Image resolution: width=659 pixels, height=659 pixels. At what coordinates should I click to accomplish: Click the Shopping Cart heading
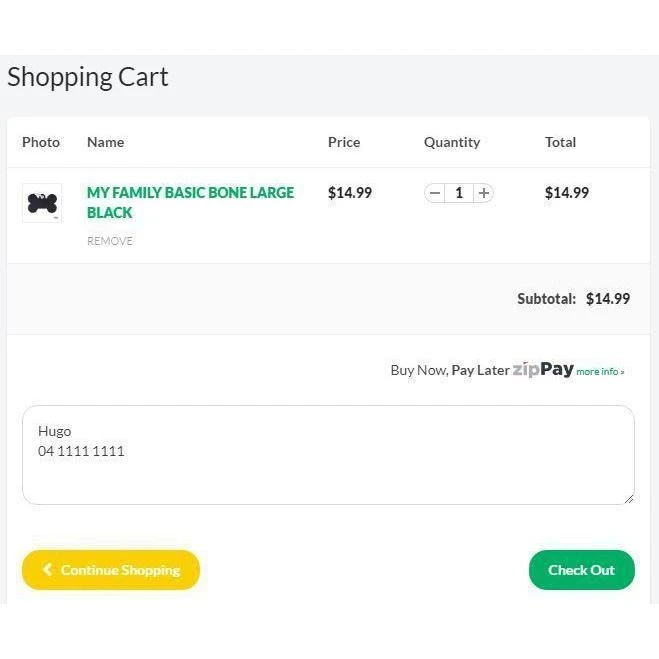[x=88, y=77]
